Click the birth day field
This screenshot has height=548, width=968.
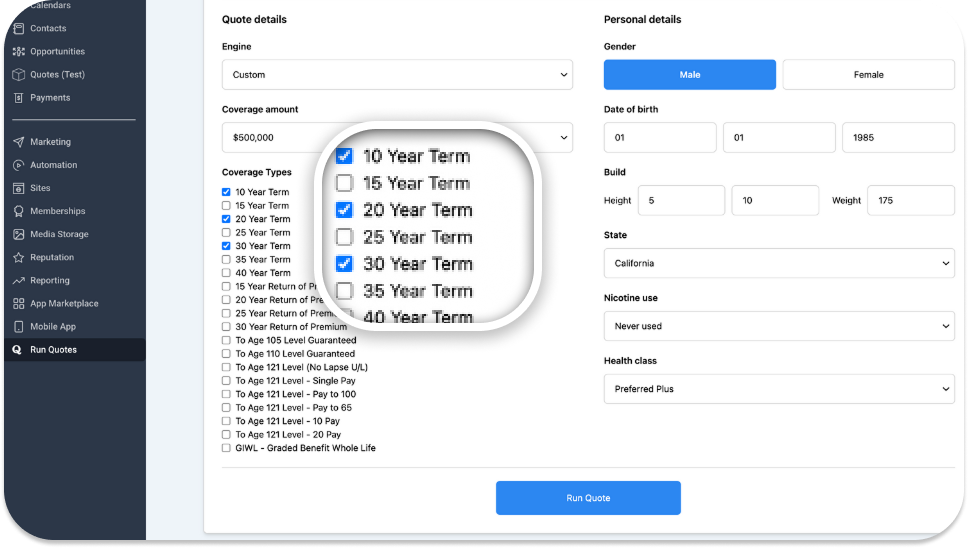pyautogui.click(x=779, y=138)
